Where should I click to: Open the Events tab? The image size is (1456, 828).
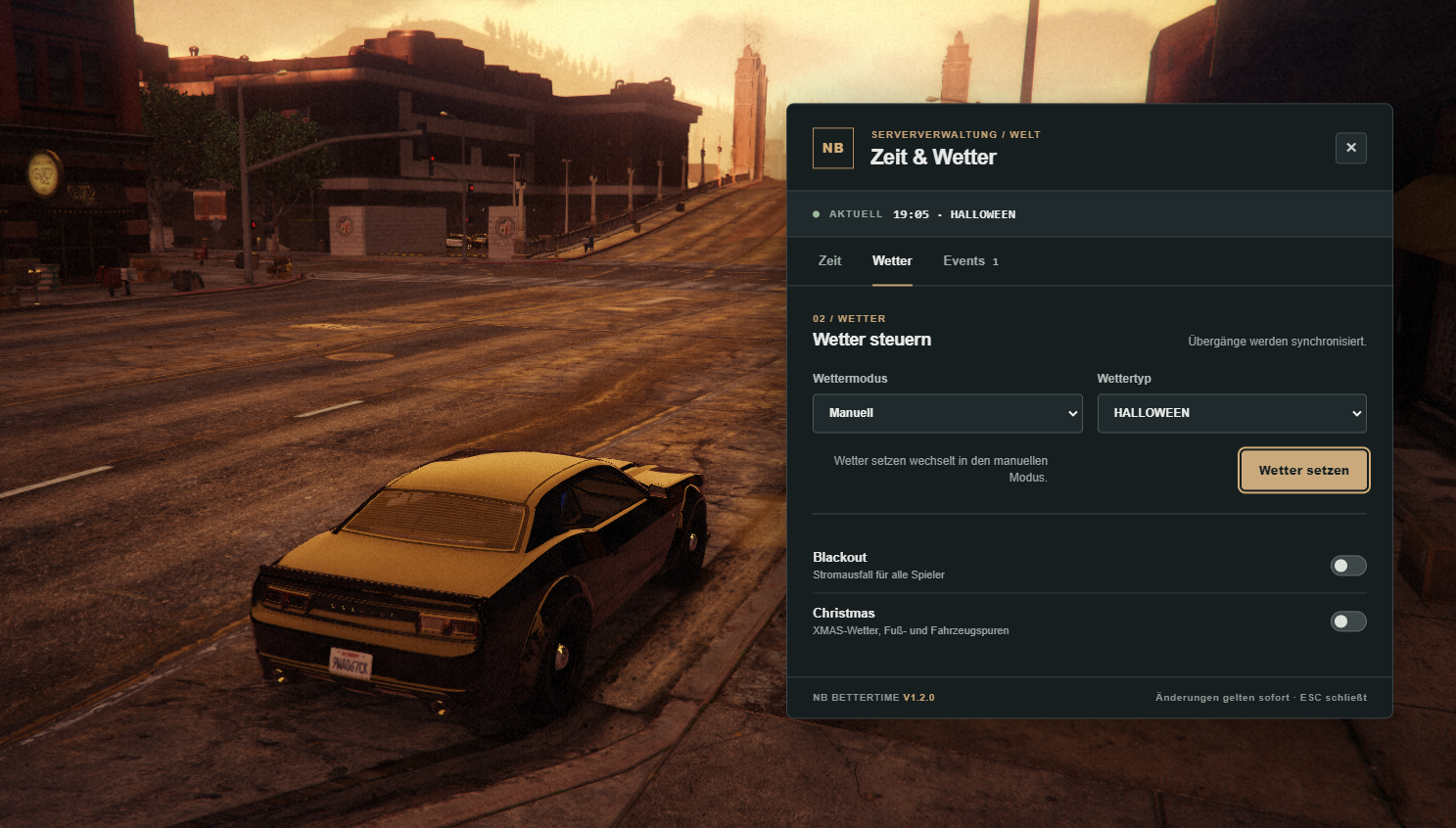(x=970, y=261)
